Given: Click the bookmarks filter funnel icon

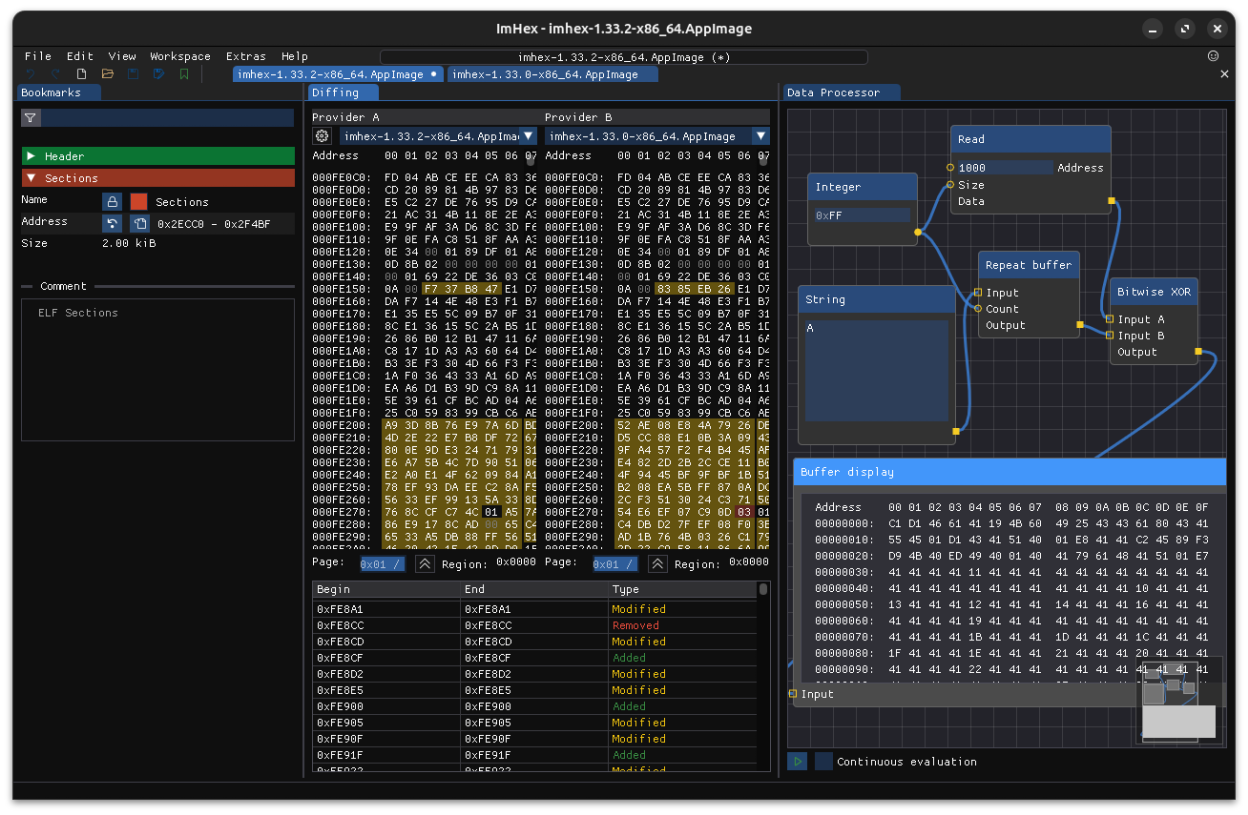Looking at the screenshot, I should click(31, 118).
